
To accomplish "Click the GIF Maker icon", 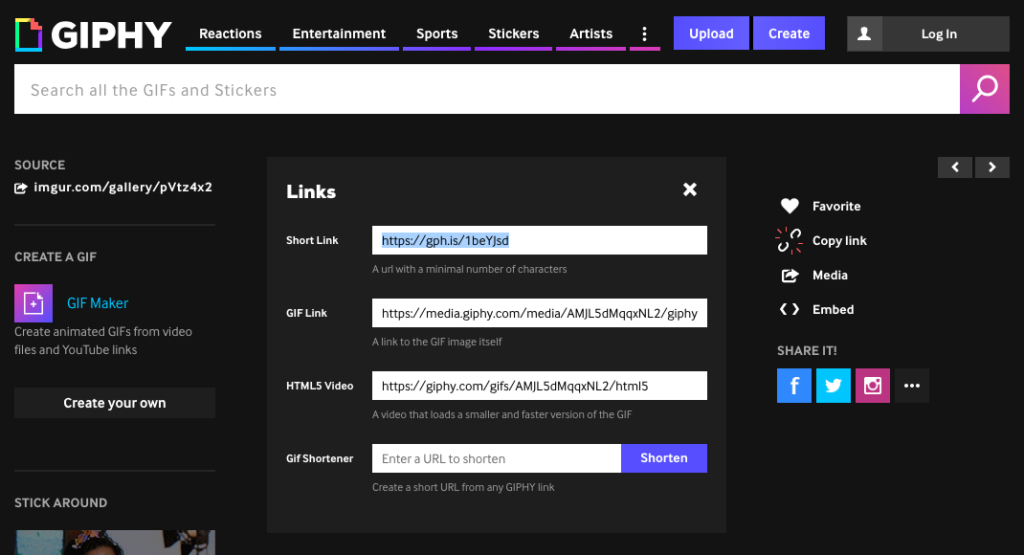I will point(33,303).
